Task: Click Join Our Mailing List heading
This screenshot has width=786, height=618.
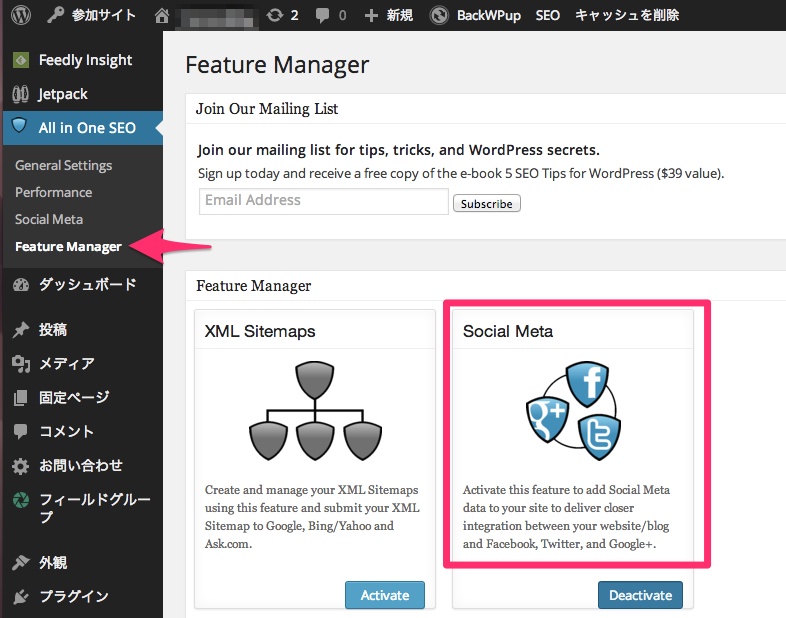Action: (267, 109)
